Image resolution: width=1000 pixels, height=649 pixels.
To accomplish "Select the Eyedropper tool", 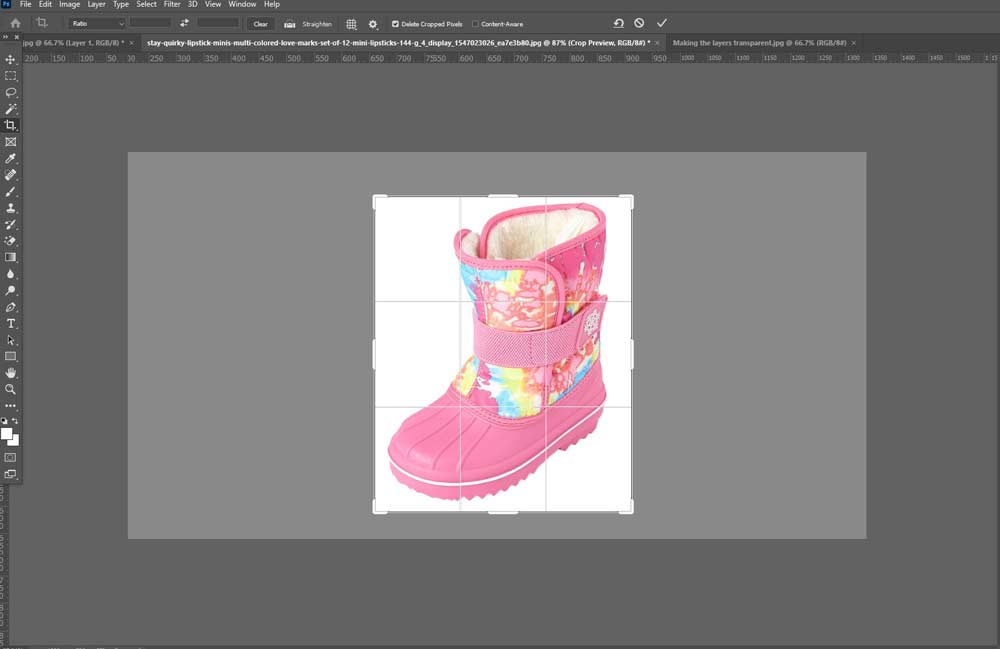I will [x=11, y=158].
